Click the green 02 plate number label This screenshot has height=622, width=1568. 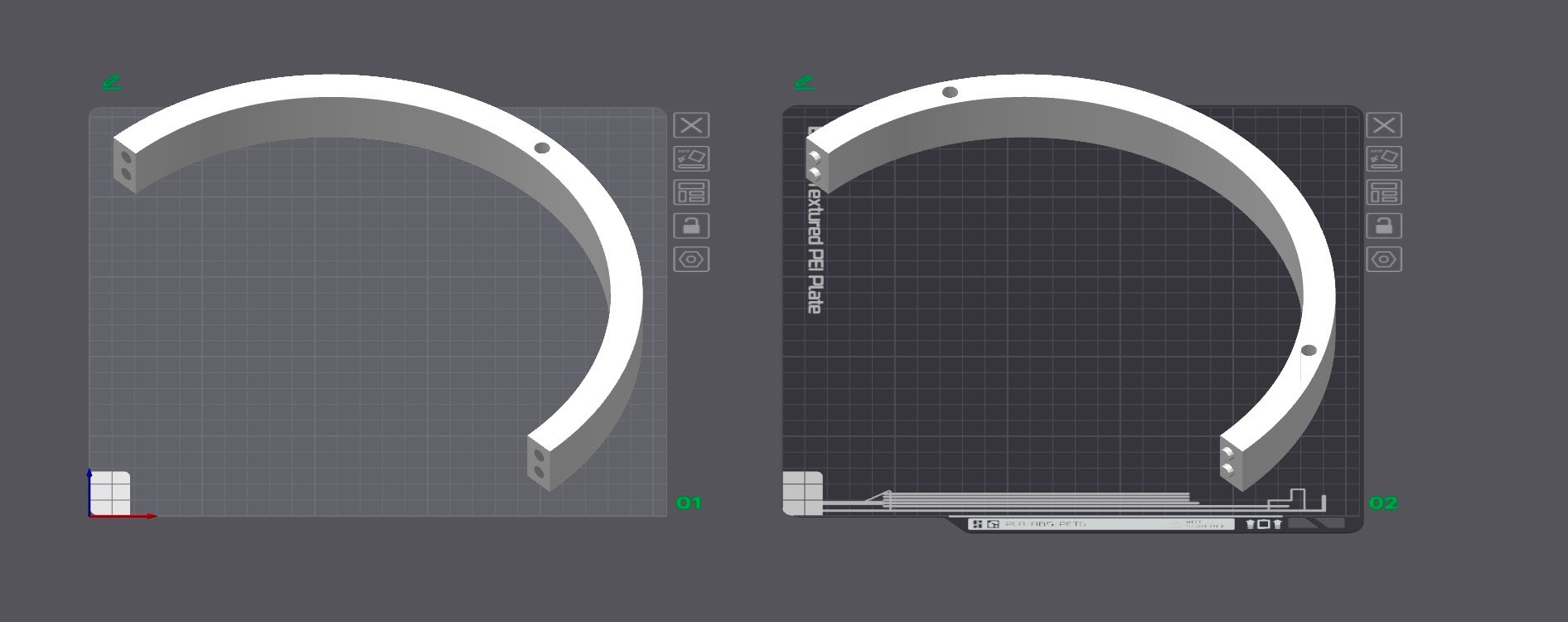pos(1382,503)
